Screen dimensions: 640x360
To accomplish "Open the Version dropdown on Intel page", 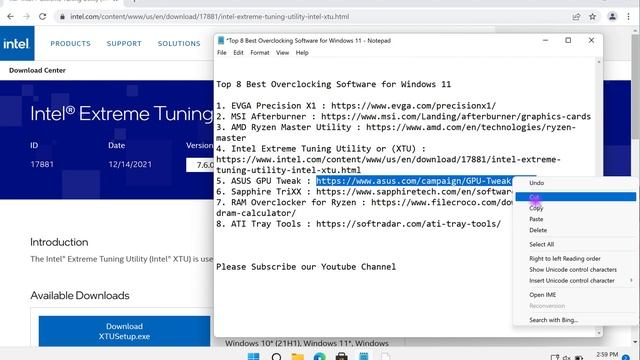I will [x=200, y=165].
